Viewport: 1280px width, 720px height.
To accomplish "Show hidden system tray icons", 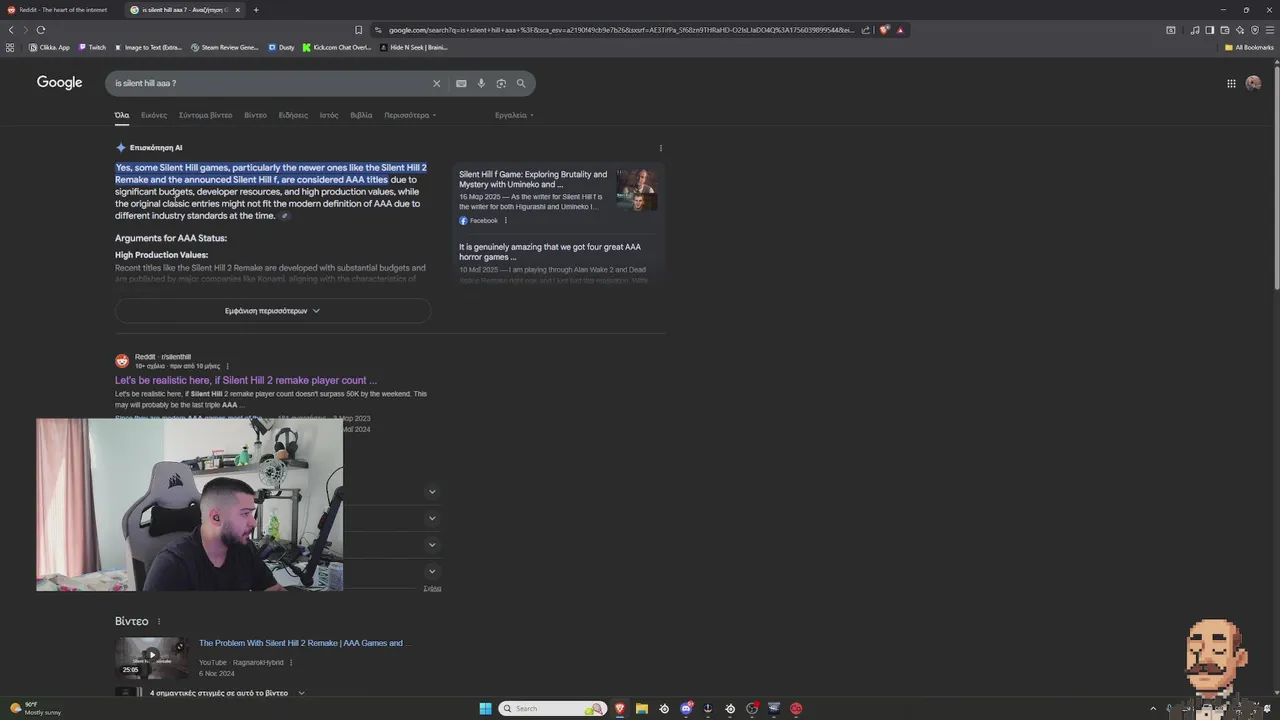I will pos(1153,708).
